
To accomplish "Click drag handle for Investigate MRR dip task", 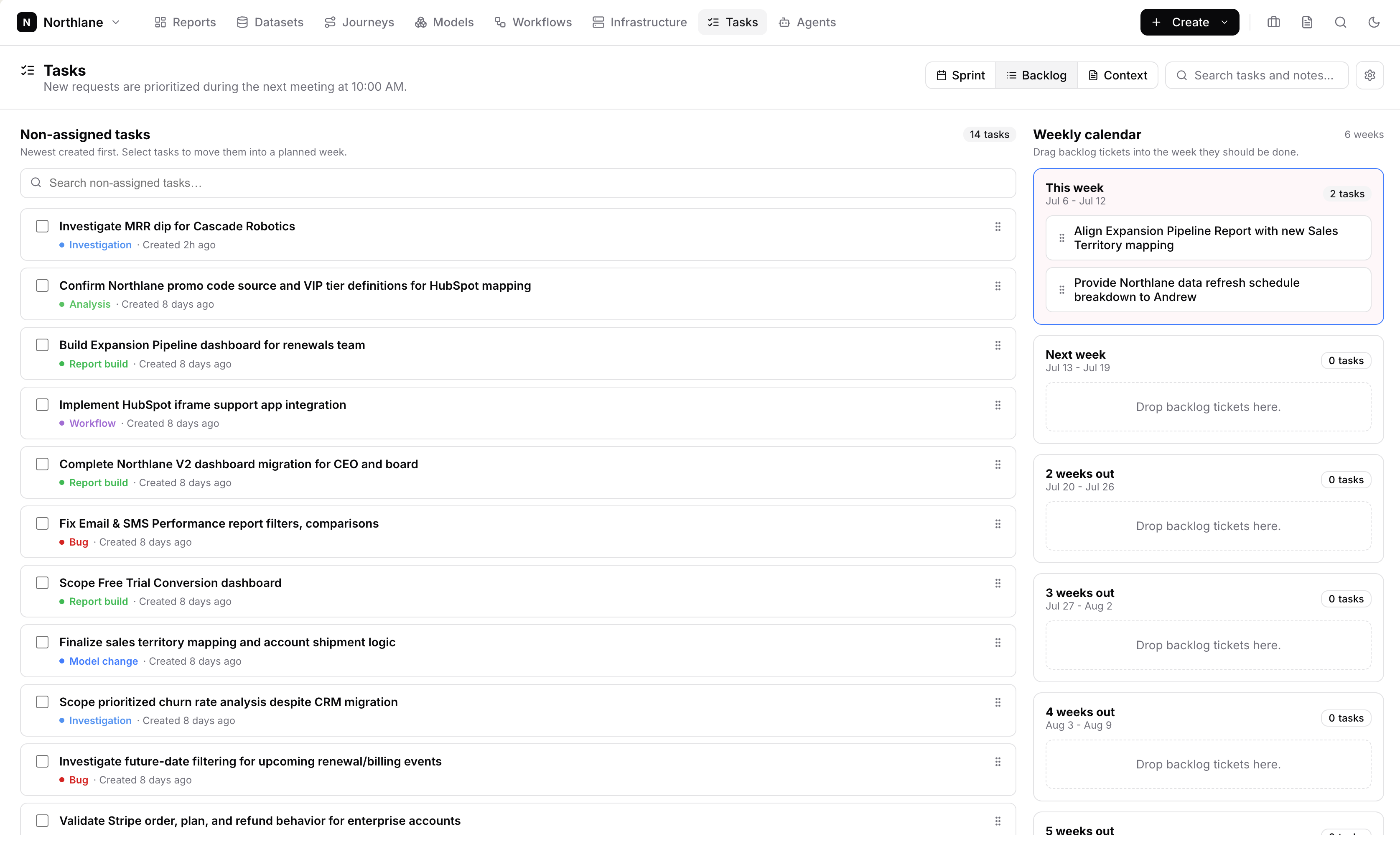I will (x=998, y=227).
